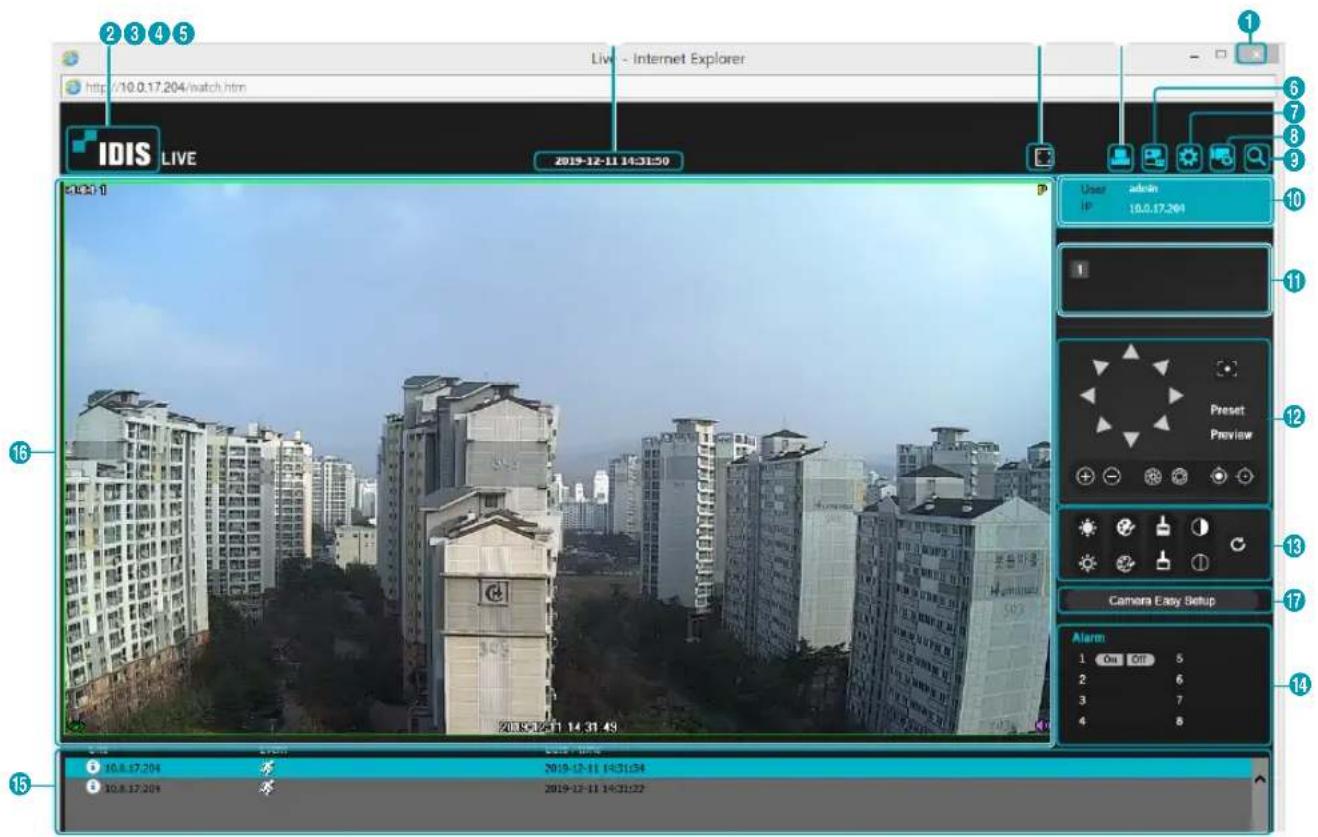1318x837 pixels.
Task: Move camera diagonally down-left with PTZ arrow
Action: (x=1103, y=425)
